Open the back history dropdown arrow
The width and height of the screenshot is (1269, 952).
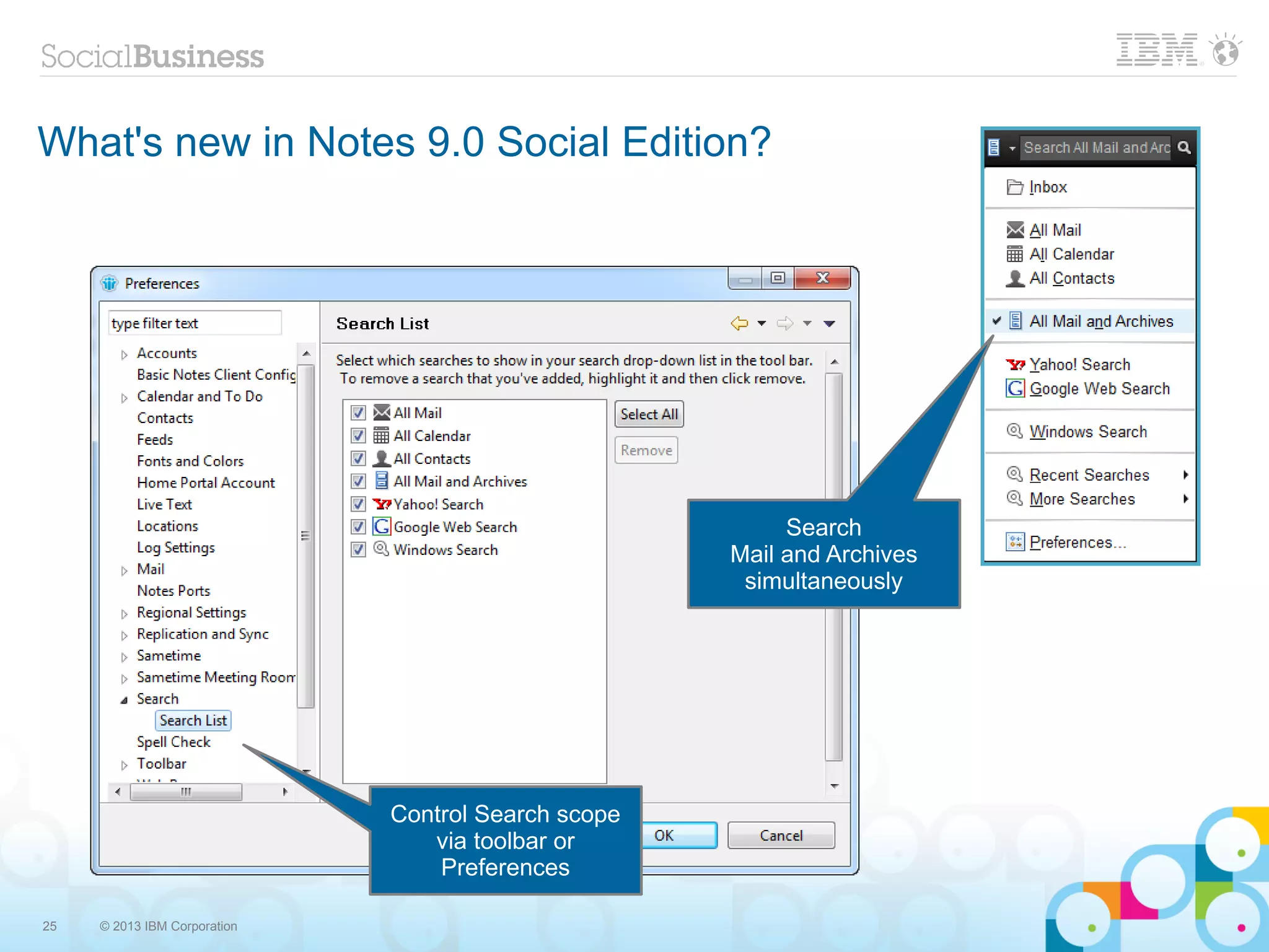[762, 323]
